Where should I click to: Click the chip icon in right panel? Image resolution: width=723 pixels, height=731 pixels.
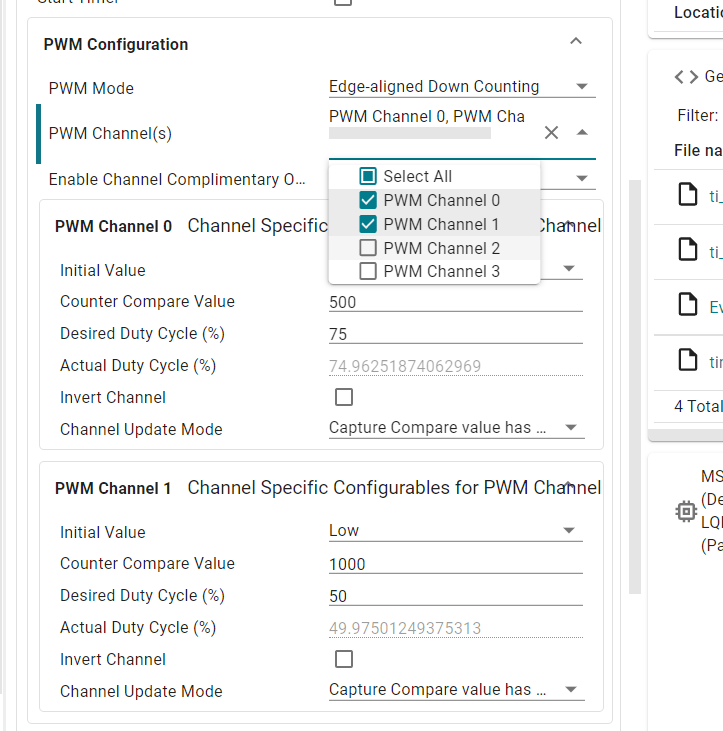coord(686,512)
